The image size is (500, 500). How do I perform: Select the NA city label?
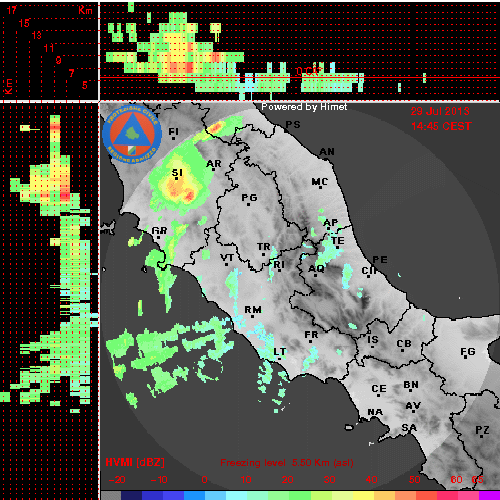pos(375,412)
